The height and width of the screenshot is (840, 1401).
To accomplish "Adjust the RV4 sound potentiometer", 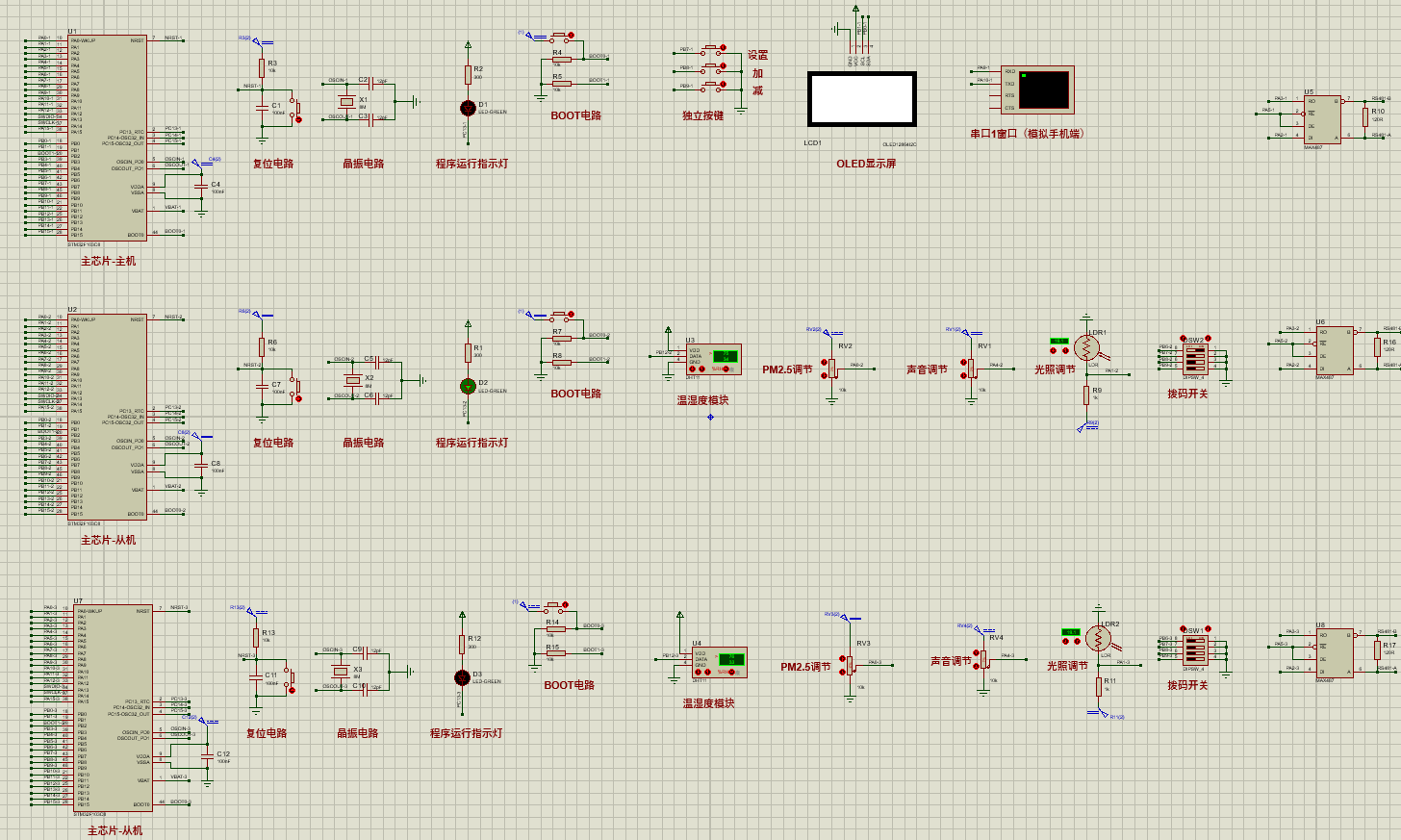I will coord(985,658).
